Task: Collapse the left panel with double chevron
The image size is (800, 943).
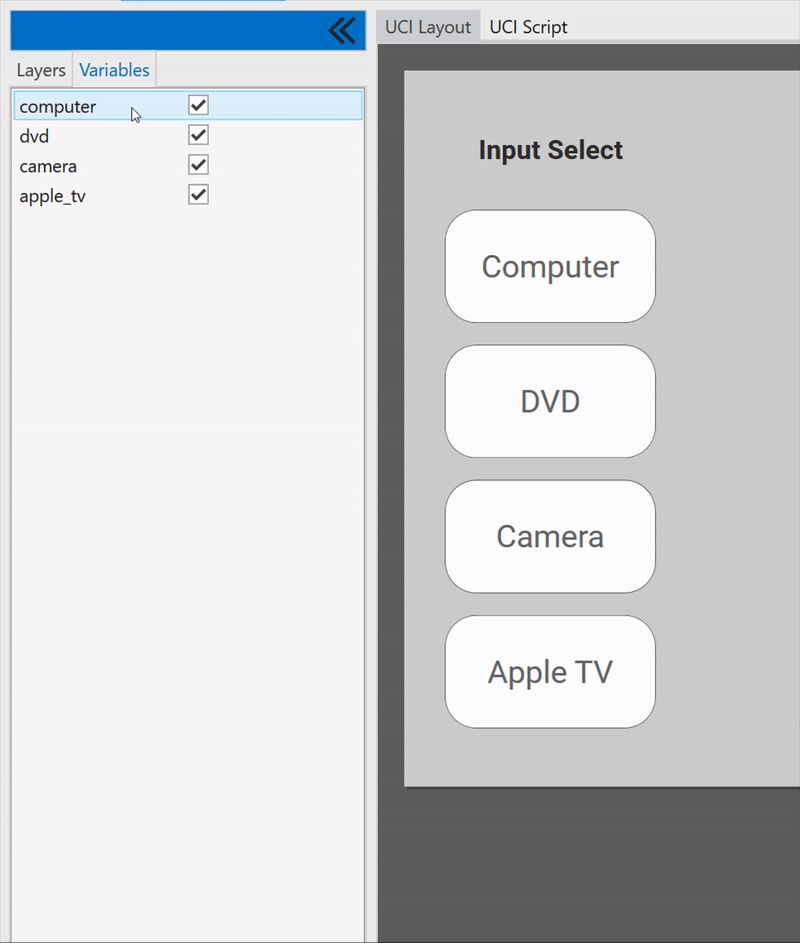Action: (341, 31)
